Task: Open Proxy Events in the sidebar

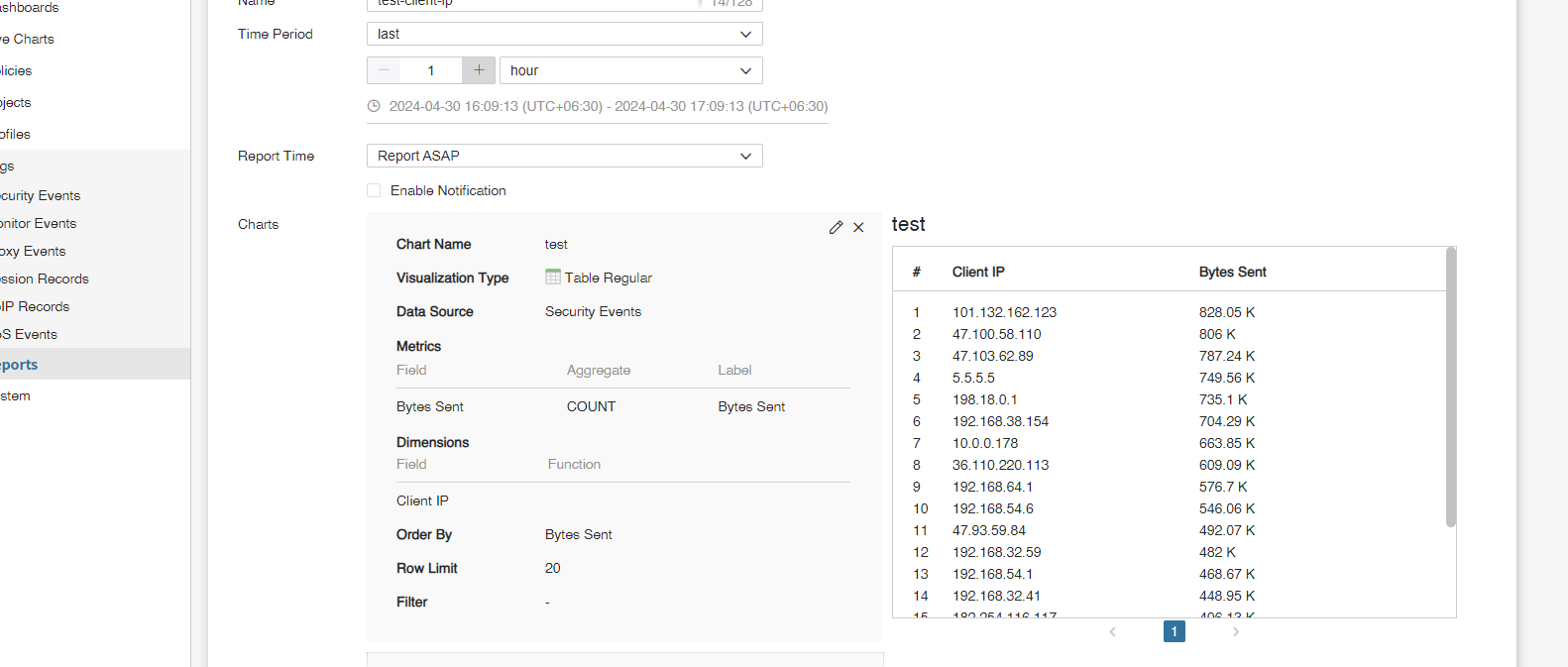Action: coord(34,251)
